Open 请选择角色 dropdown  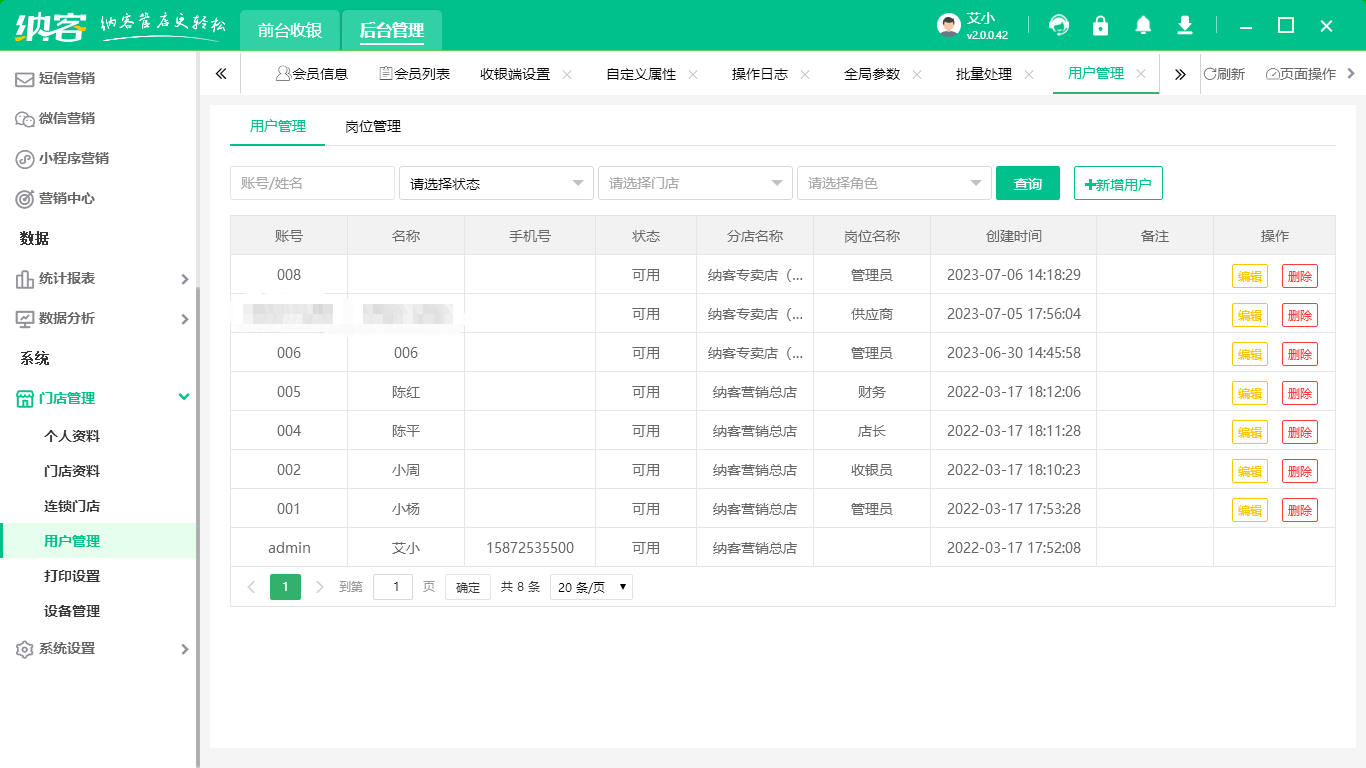894,183
